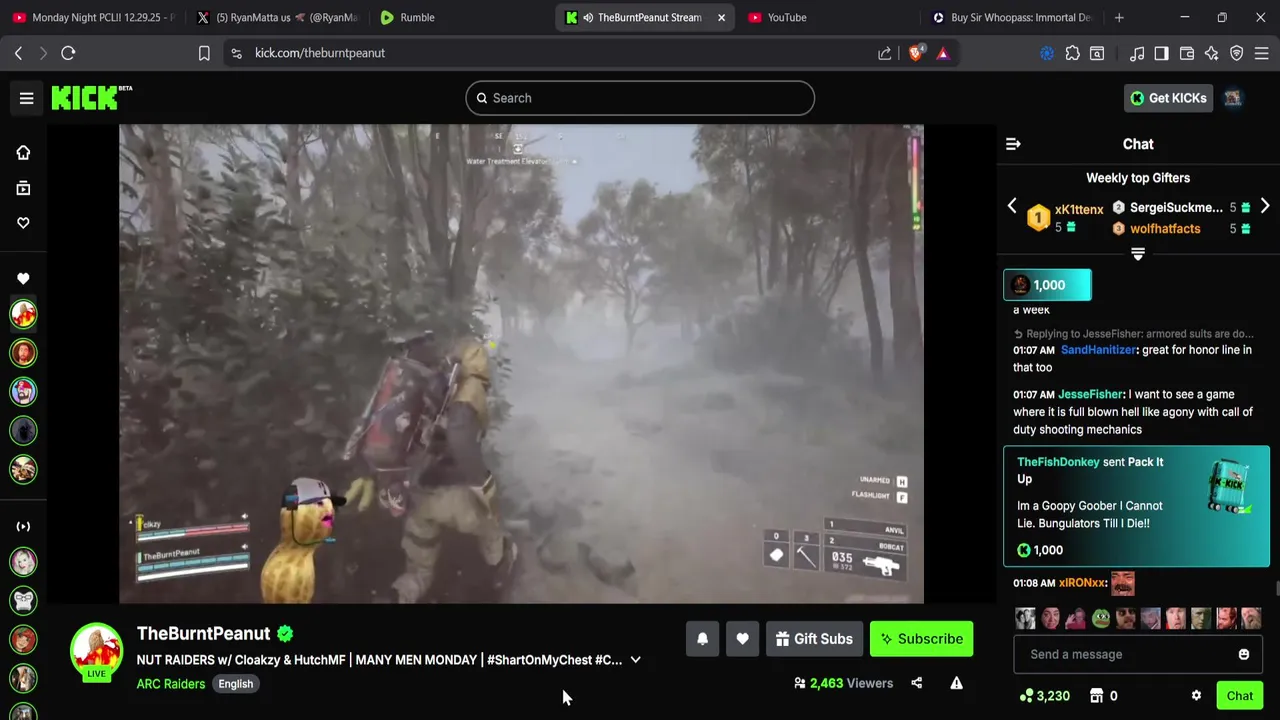Expand the stream title details
Screen dimensions: 1280x720
coord(635,660)
